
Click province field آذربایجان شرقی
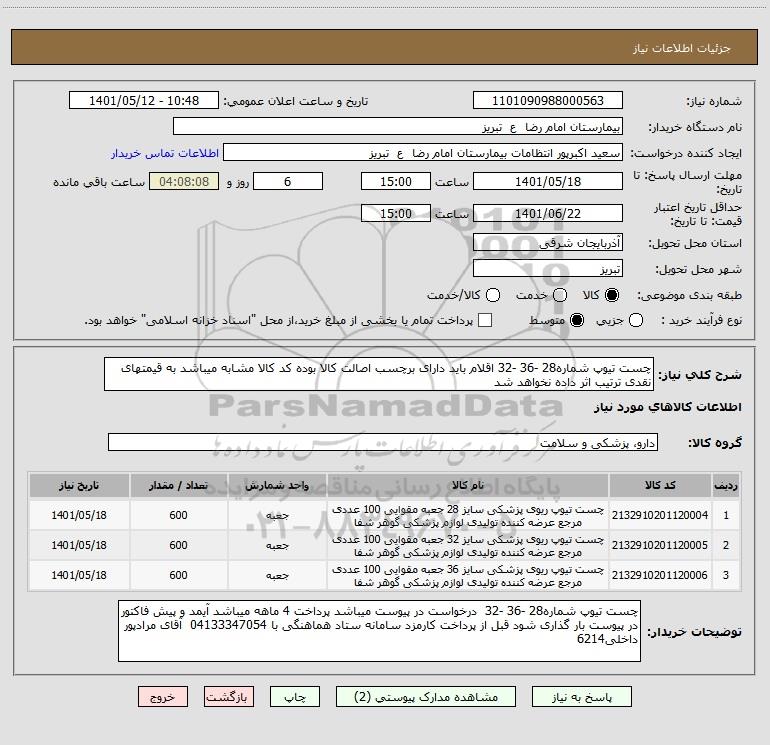point(548,242)
